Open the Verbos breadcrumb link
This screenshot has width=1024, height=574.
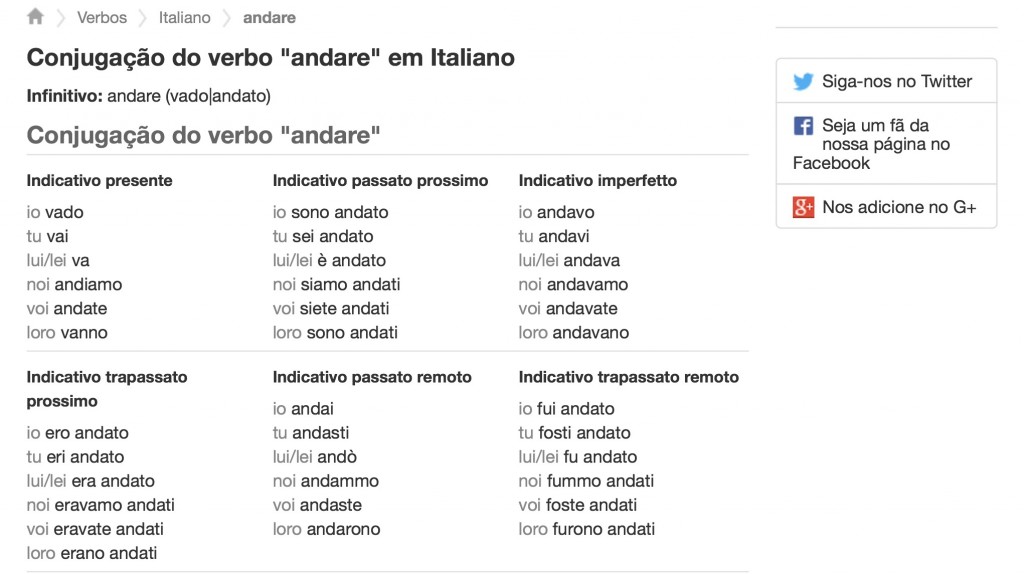tap(102, 18)
